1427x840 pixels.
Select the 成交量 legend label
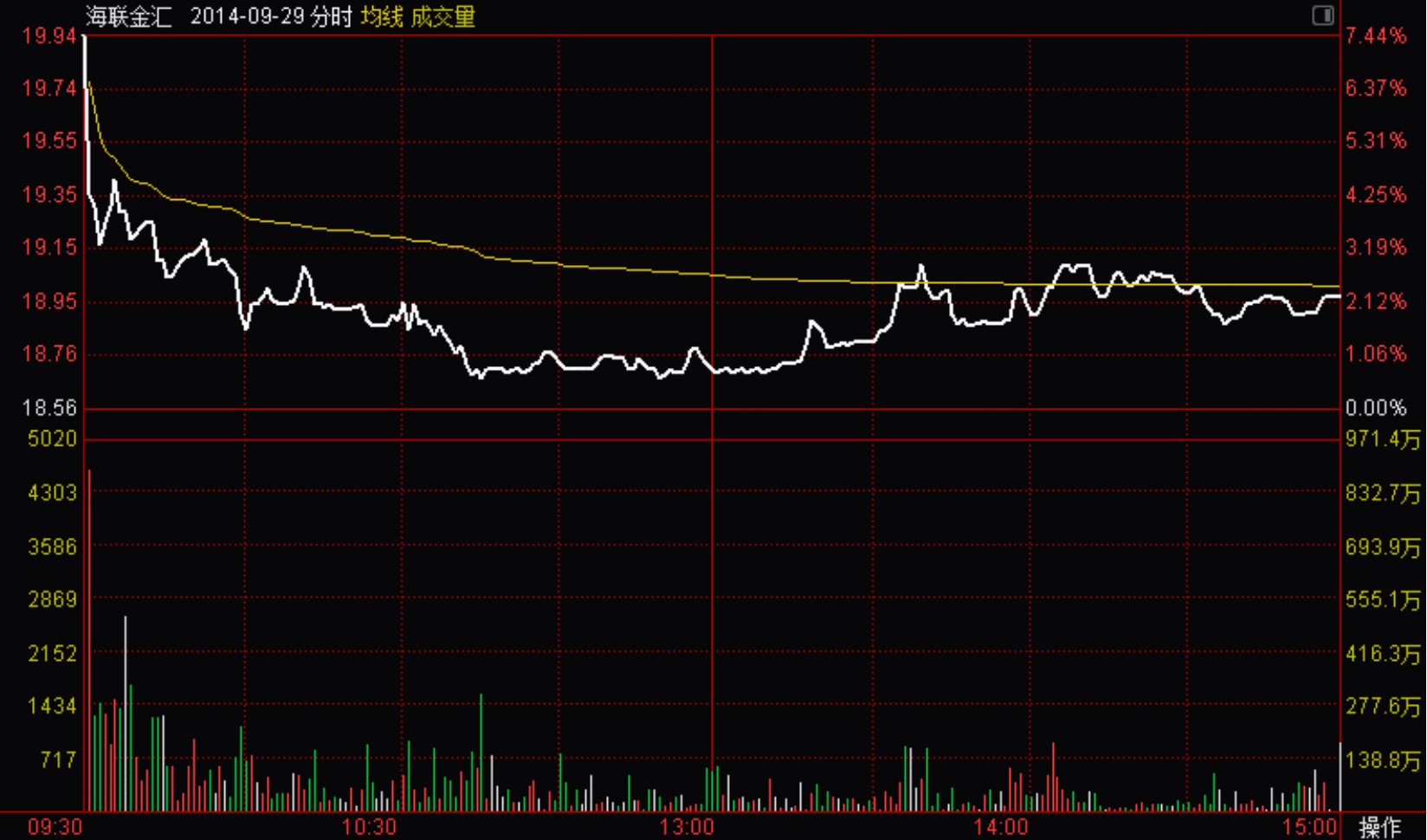pos(443,16)
